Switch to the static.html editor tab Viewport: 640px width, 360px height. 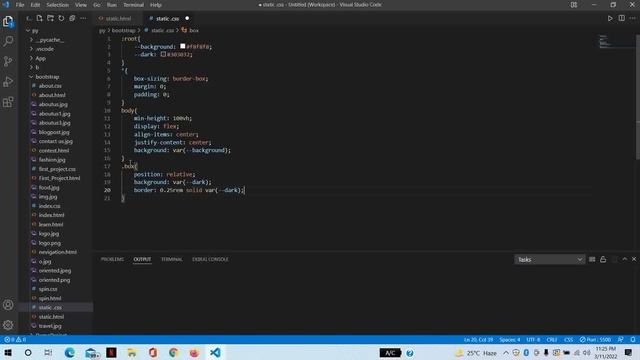pos(118,18)
